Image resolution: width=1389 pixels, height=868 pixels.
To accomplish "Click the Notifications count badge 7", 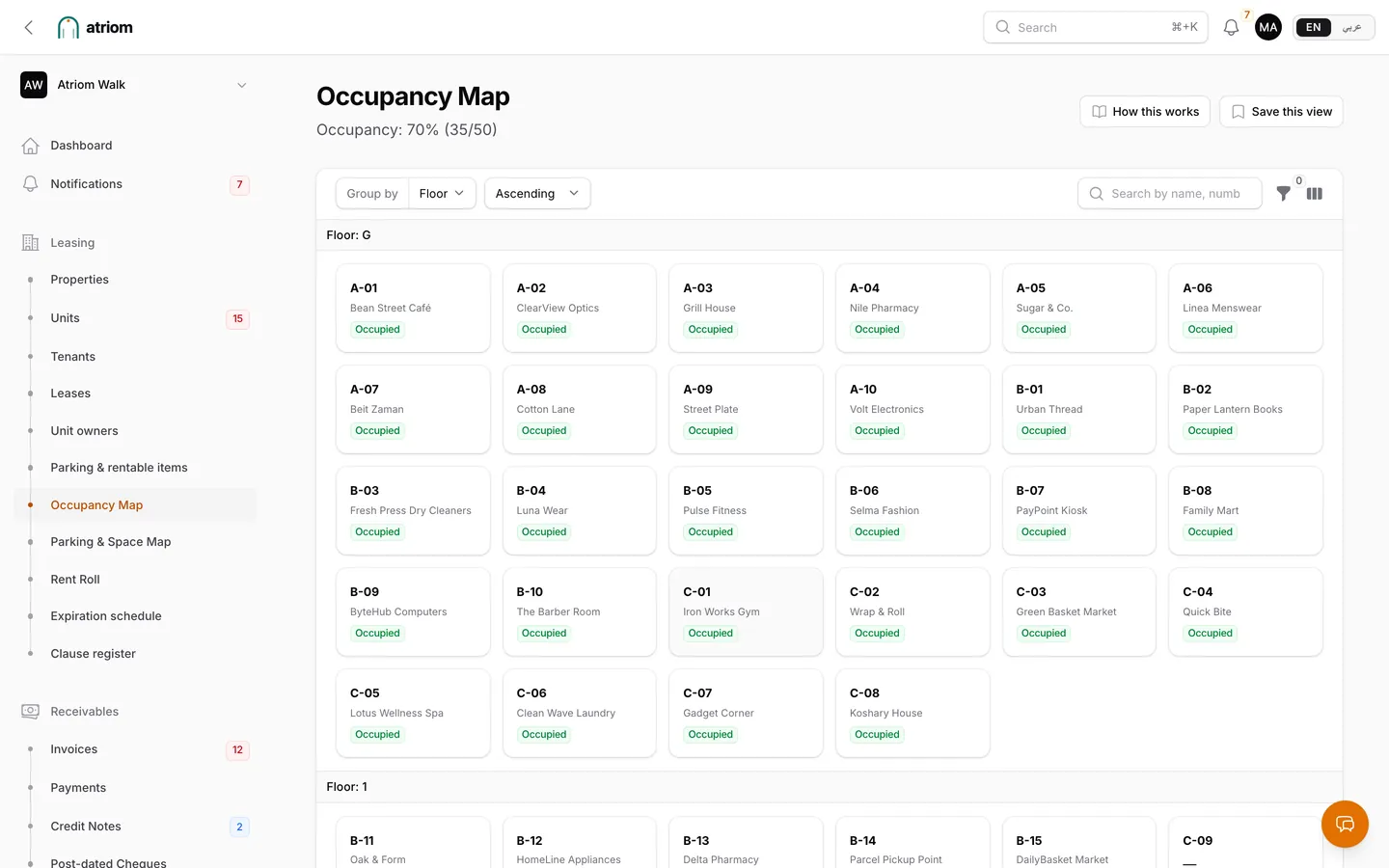I will tap(239, 185).
